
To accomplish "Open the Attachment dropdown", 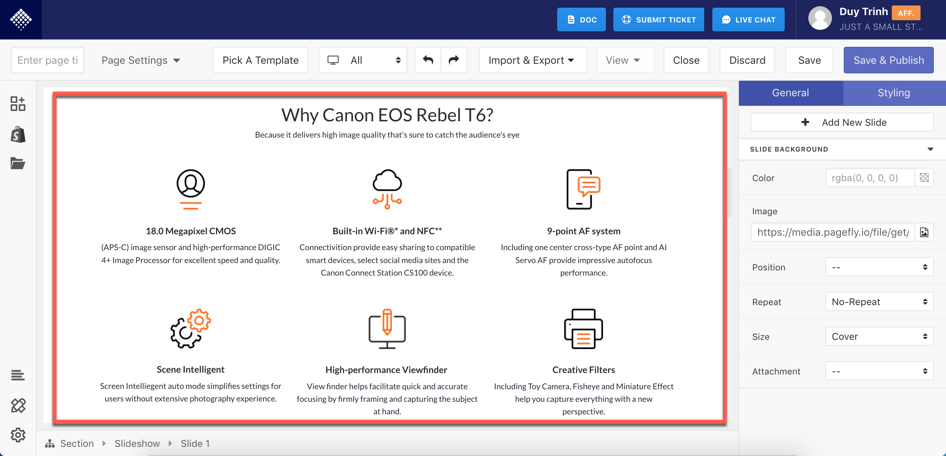I will coord(879,372).
